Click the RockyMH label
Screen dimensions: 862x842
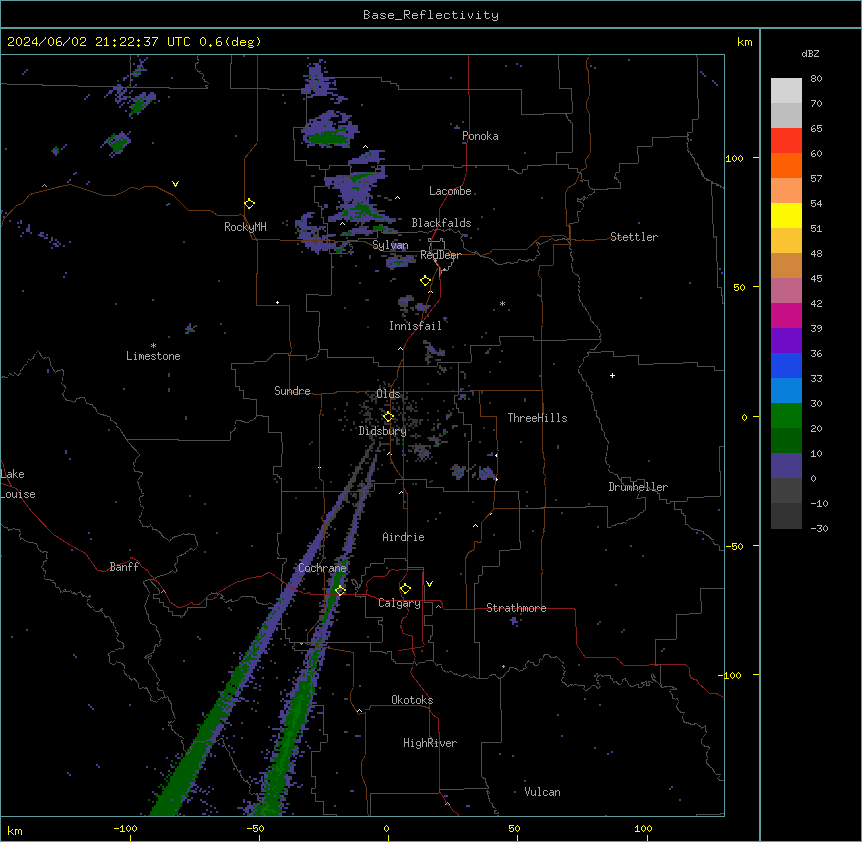(x=245, y=227)
